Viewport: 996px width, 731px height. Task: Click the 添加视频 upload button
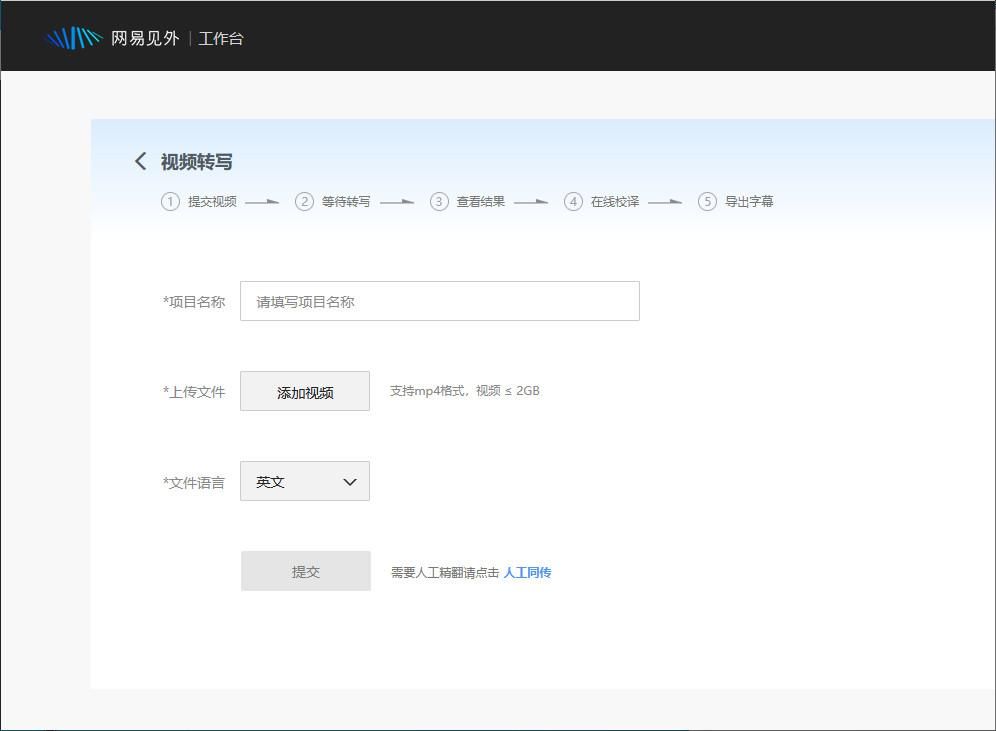(x=305, y=391)
